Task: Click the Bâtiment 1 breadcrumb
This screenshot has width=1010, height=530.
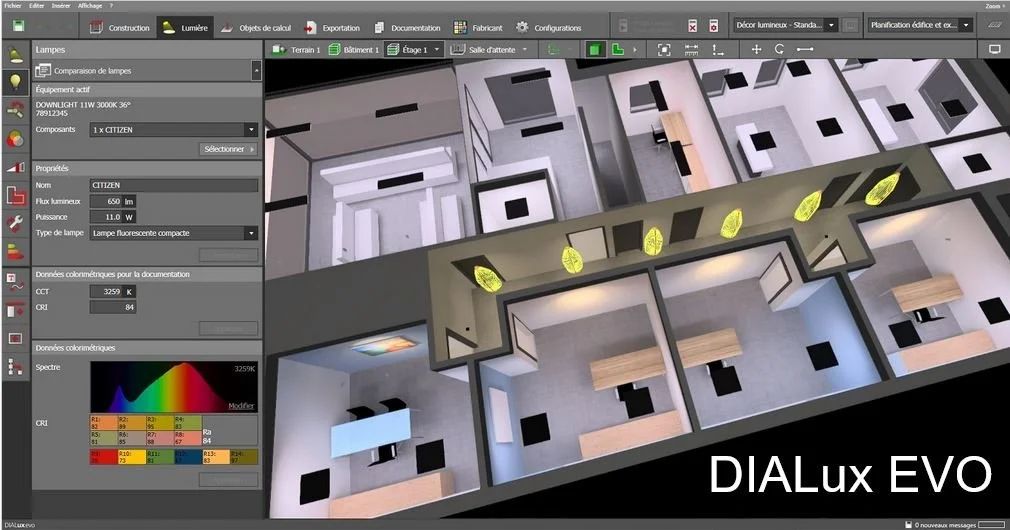Action: point(354,50)
